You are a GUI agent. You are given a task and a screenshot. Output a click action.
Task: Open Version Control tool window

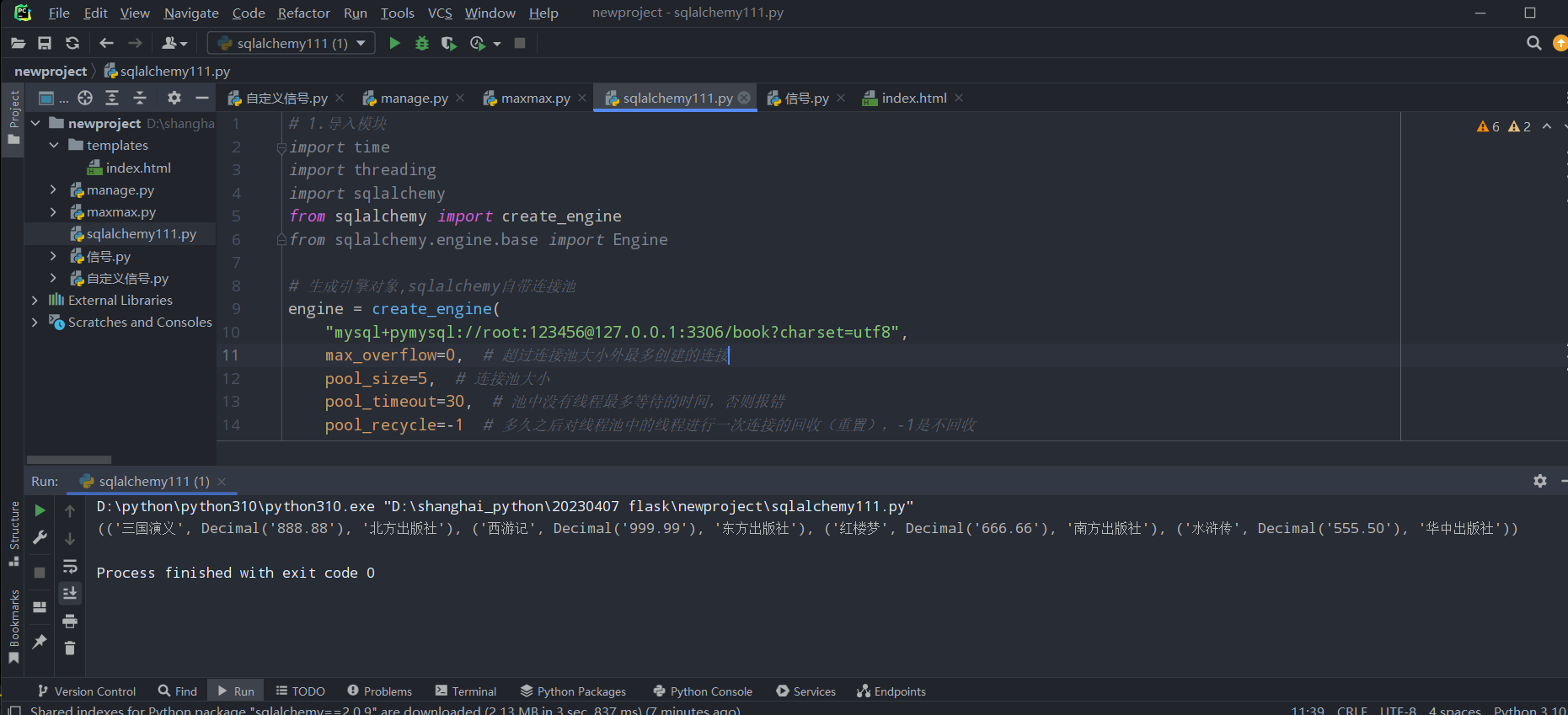[x=87, y=691]
